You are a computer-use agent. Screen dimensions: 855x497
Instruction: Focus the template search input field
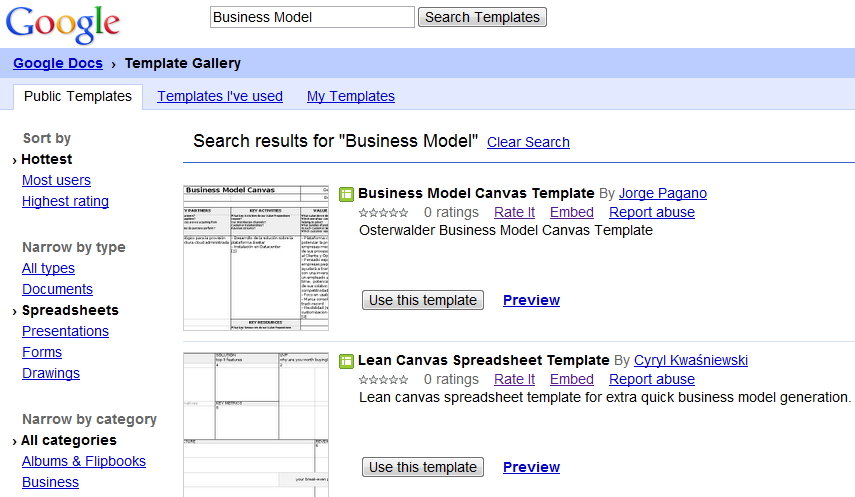point(312,17)
